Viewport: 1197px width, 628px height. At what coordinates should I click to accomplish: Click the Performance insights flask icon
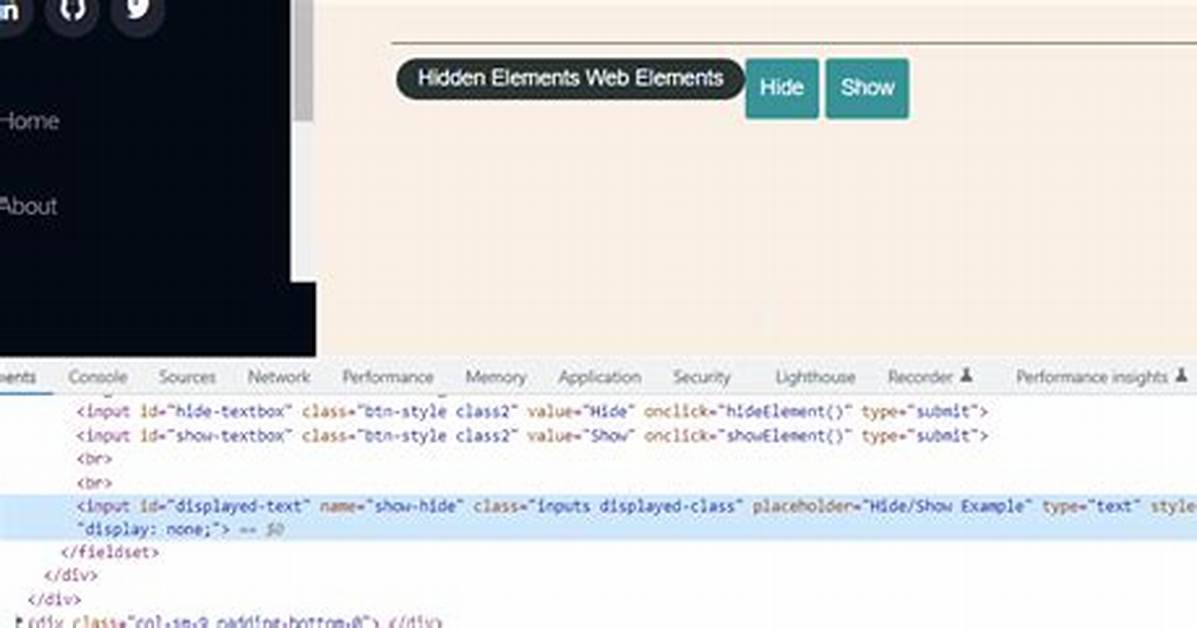(1181, 375)
